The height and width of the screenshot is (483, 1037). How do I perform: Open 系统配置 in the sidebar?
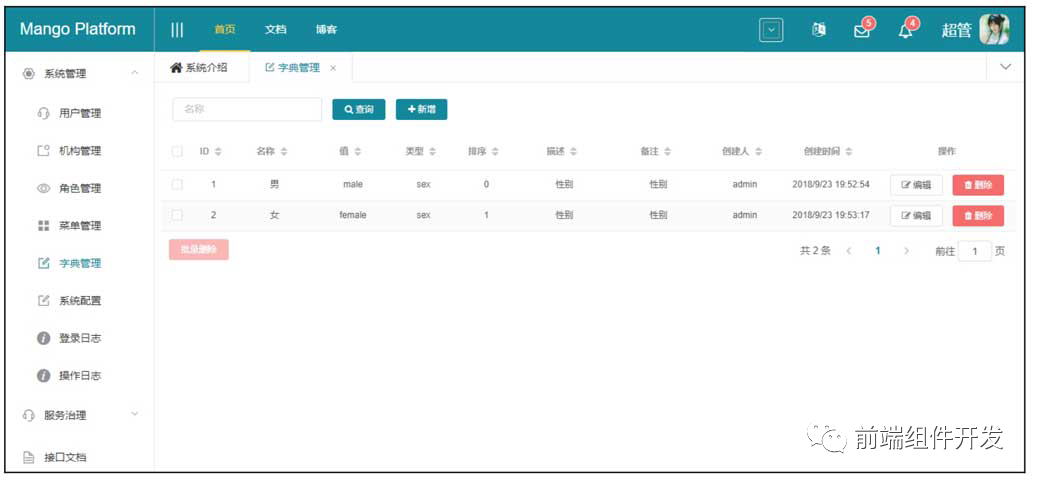(x=80, y=300)
